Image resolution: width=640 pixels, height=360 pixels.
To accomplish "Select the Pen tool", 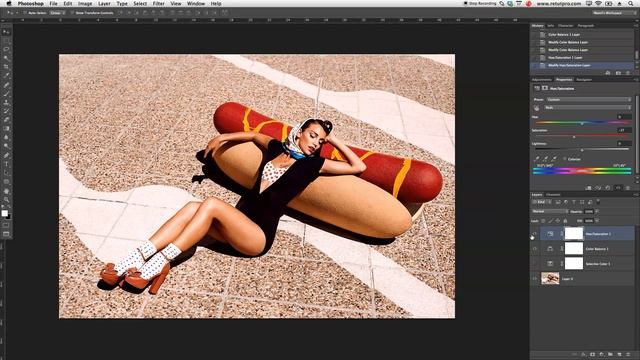I will pyautogui.click(x=6, y=156).
